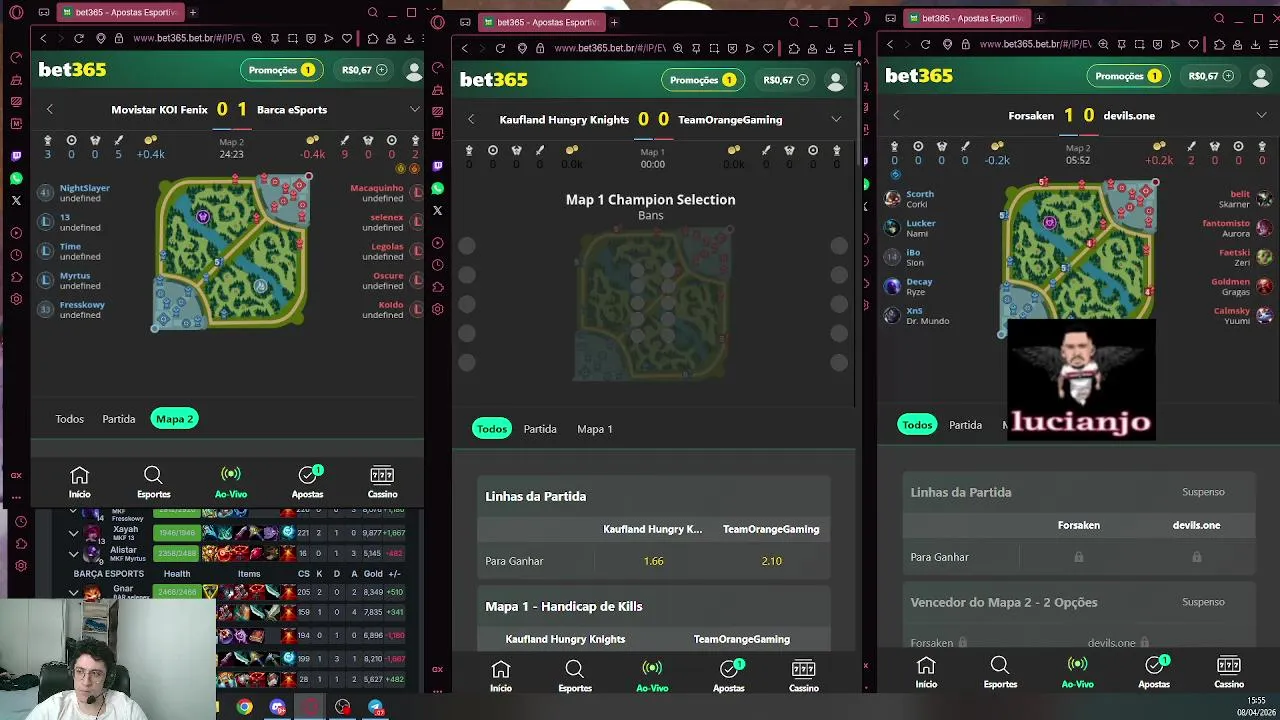Click address bar in right browser window
The height and width of the screenshot is (720, 1280).
point(1036,44)
